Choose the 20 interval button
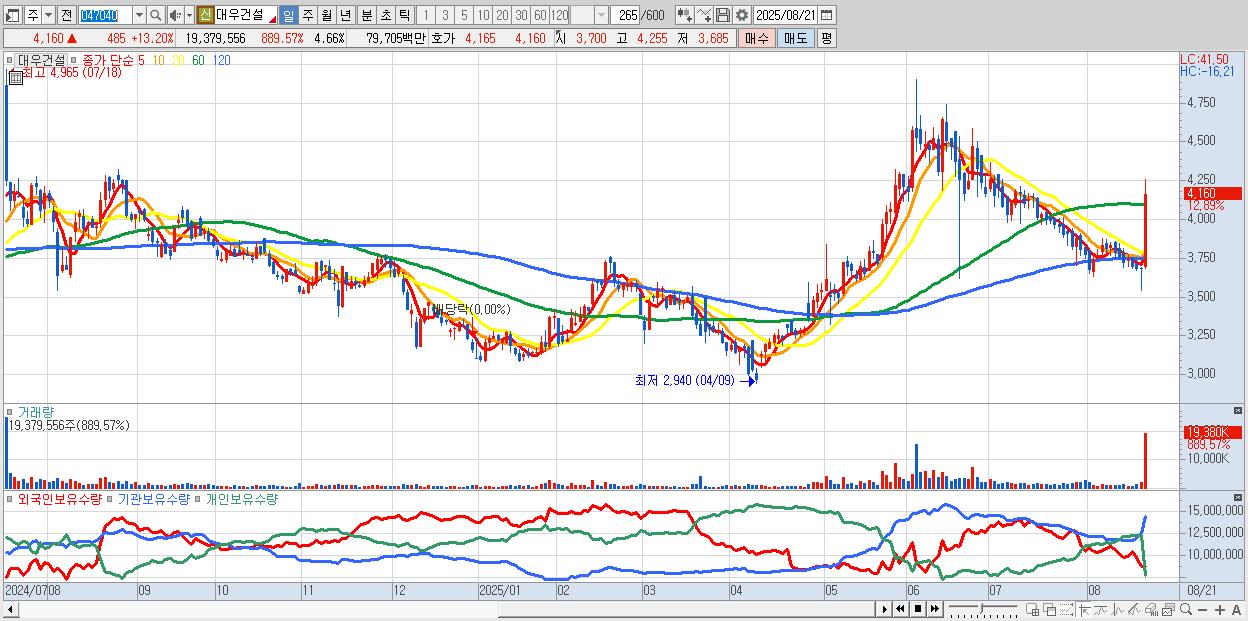This screenshot has width=1248, height=621. pyautogui.click(x=502, y=15)
